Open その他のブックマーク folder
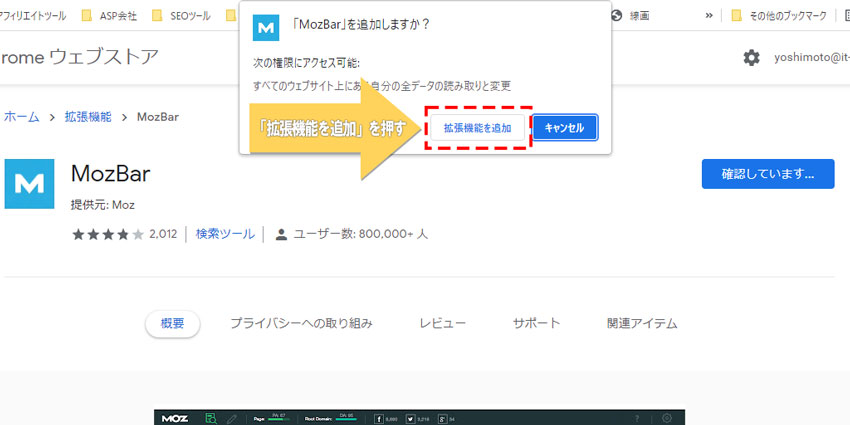The image size is (850, 425). pos(780,16)
